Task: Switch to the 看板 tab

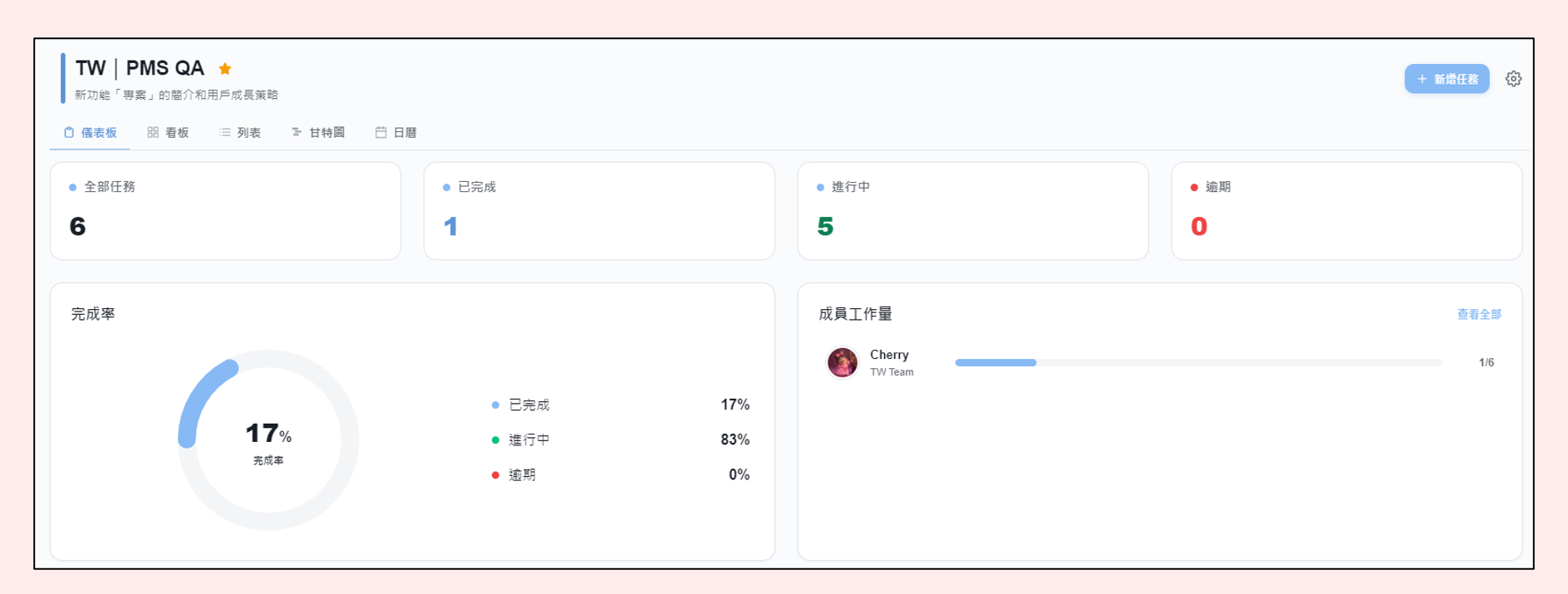Action: (x=168, y=132)
